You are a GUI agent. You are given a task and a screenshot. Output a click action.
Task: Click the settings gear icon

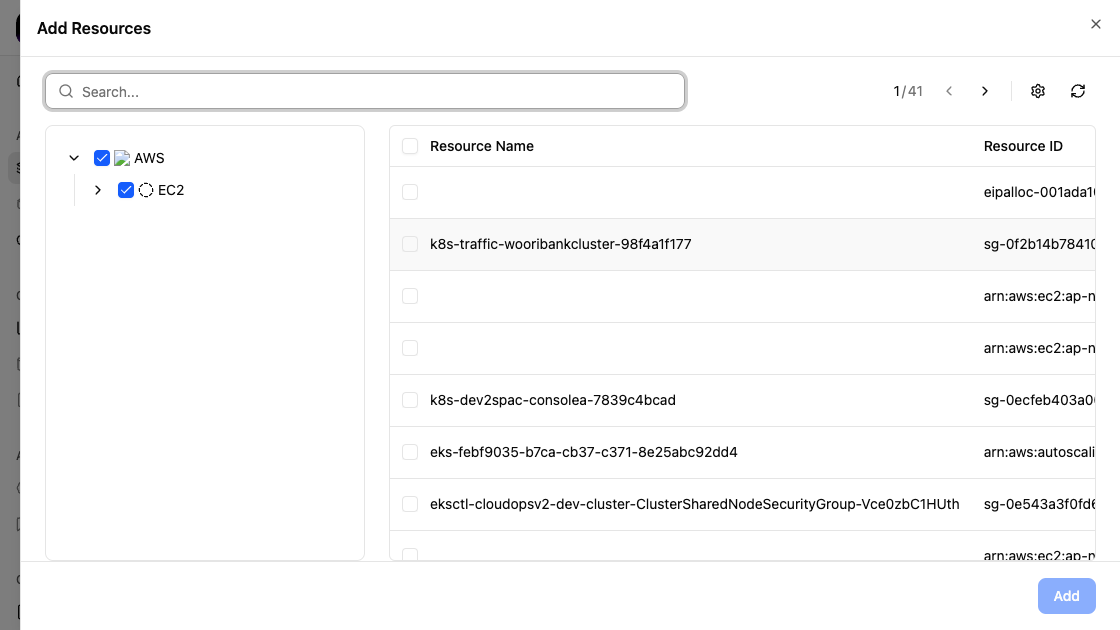coord(1038,91)
